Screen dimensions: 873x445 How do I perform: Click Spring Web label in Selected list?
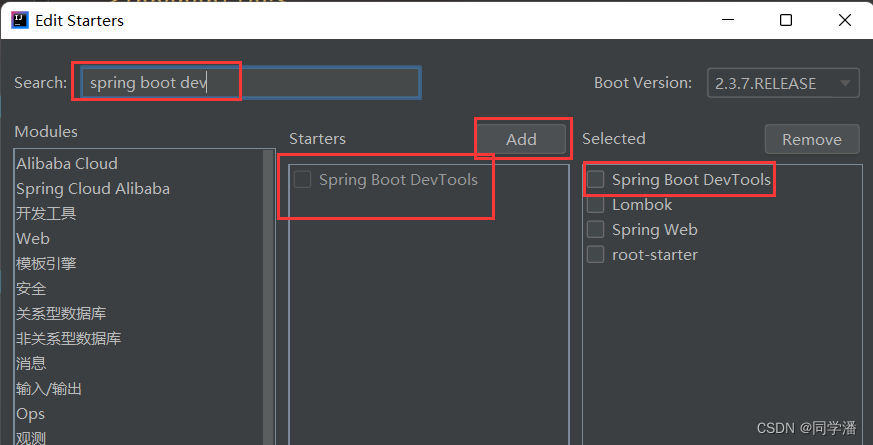655,229
